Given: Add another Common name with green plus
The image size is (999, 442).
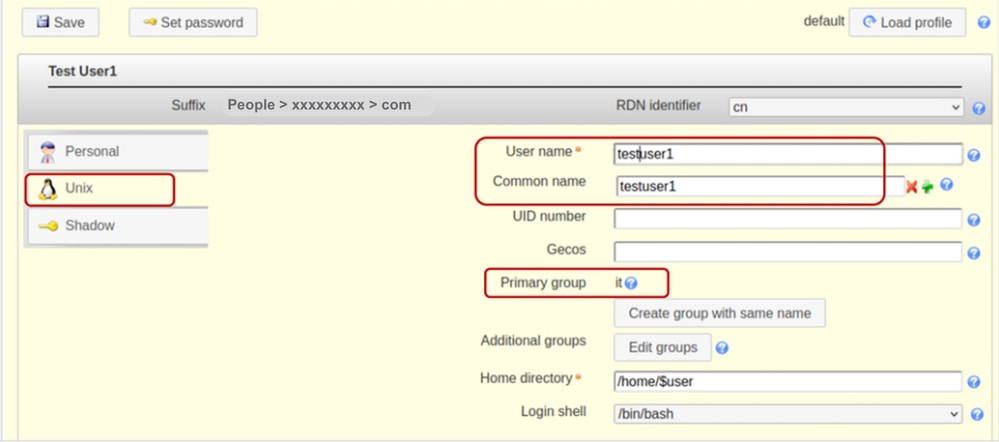Looking at the screenshot, I should [x=928, y=187].
